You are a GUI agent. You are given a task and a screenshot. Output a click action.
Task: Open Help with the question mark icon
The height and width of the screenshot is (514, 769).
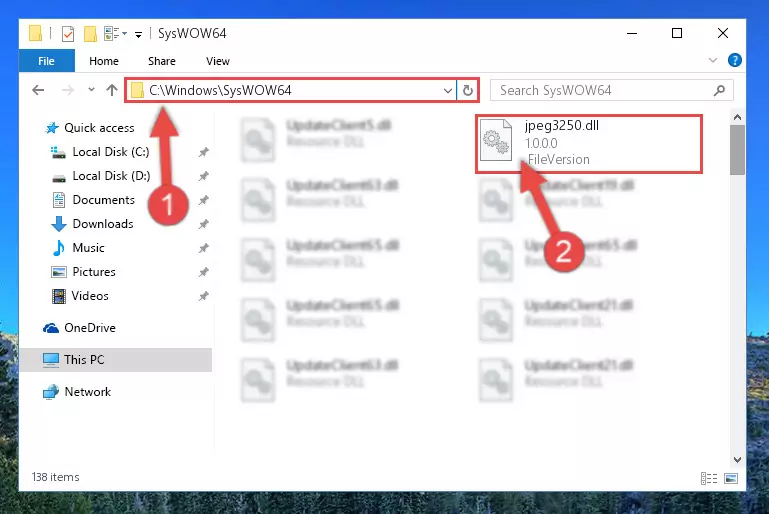tap(735, 60)
